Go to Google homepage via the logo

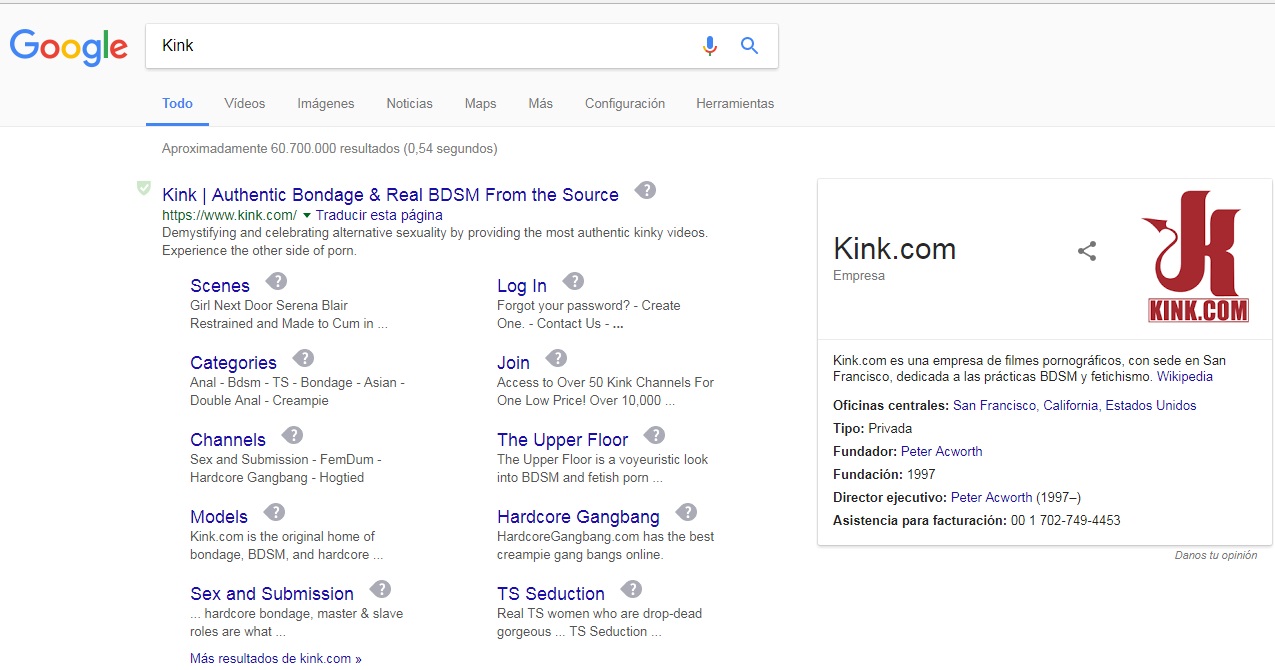coord(69,47)
